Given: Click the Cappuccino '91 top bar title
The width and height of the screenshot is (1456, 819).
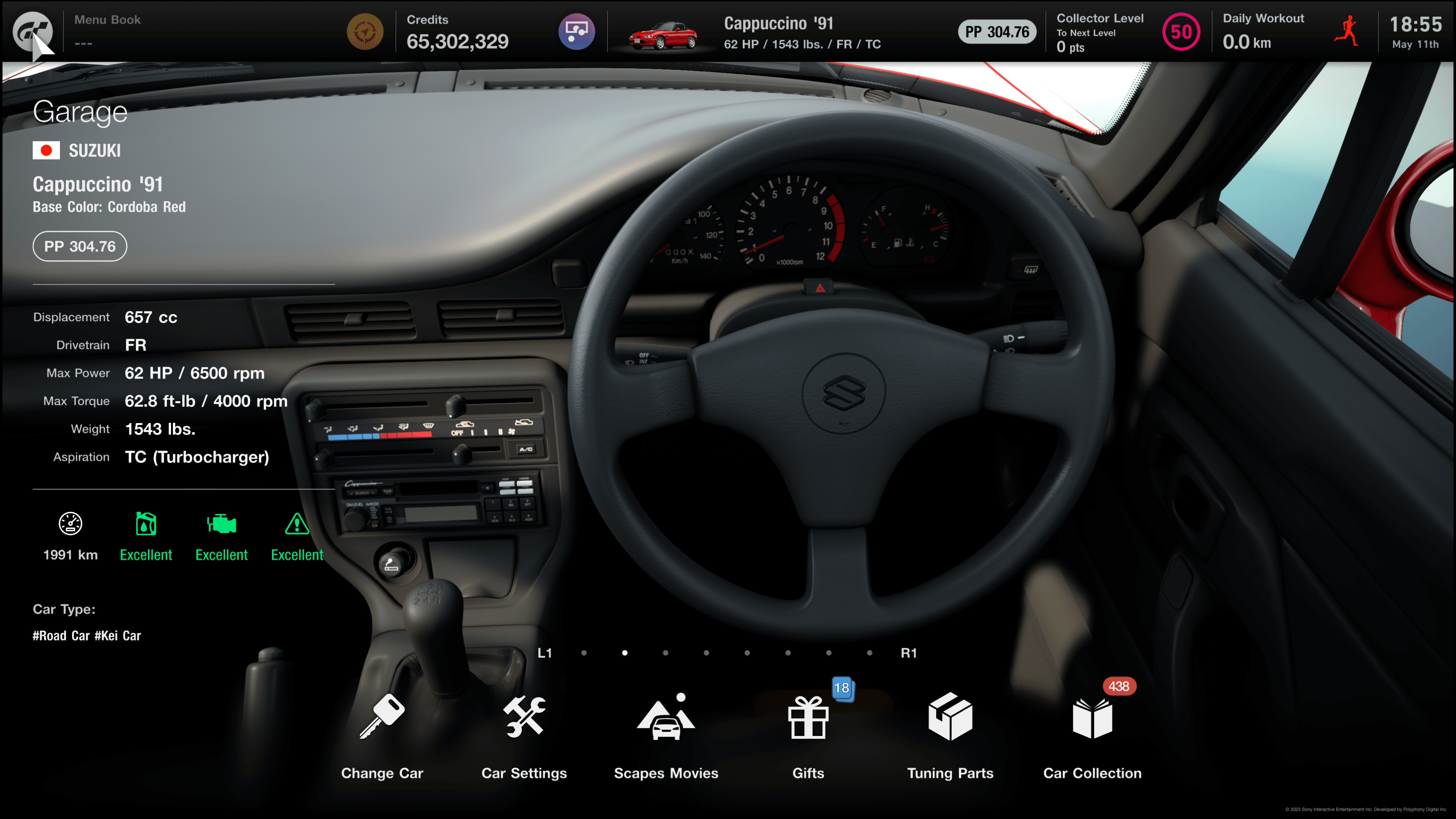Looking at the screenshot, I should pyautogui.click(x=778, y=23).
